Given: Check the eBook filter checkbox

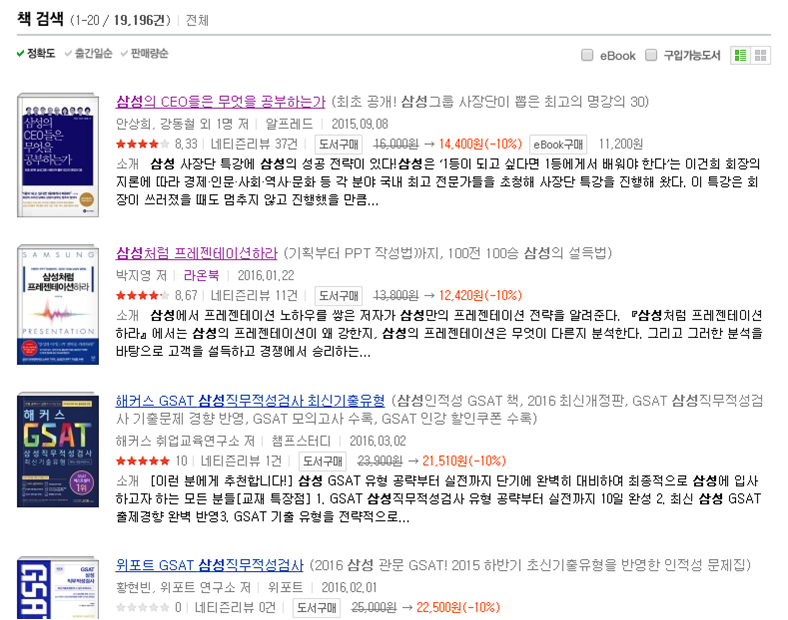Looking at the screenshot, I should (x=587, y=55).
